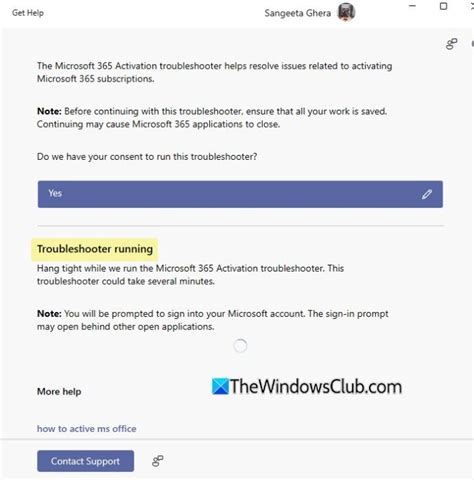Image resolution: width=474 pixels, height=480 pixels.
Task: Click the Contact Support button
Action: click(x=85, y=461)
